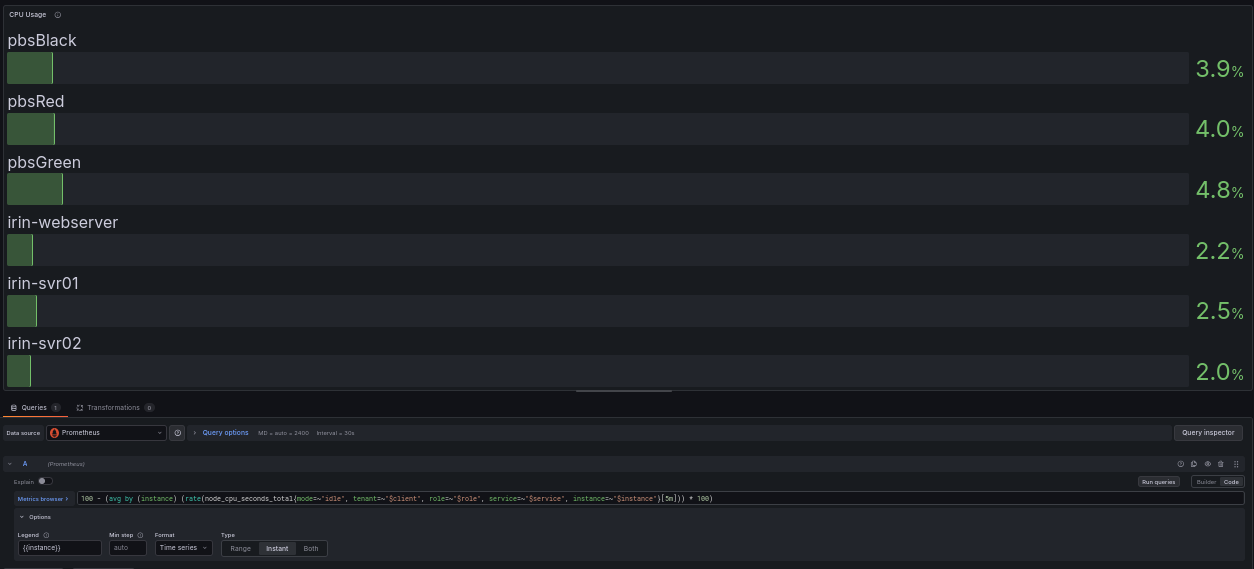Click the Min step input field
The width and height of the screenshot is (1254, 569).
(x=128, y=548)
